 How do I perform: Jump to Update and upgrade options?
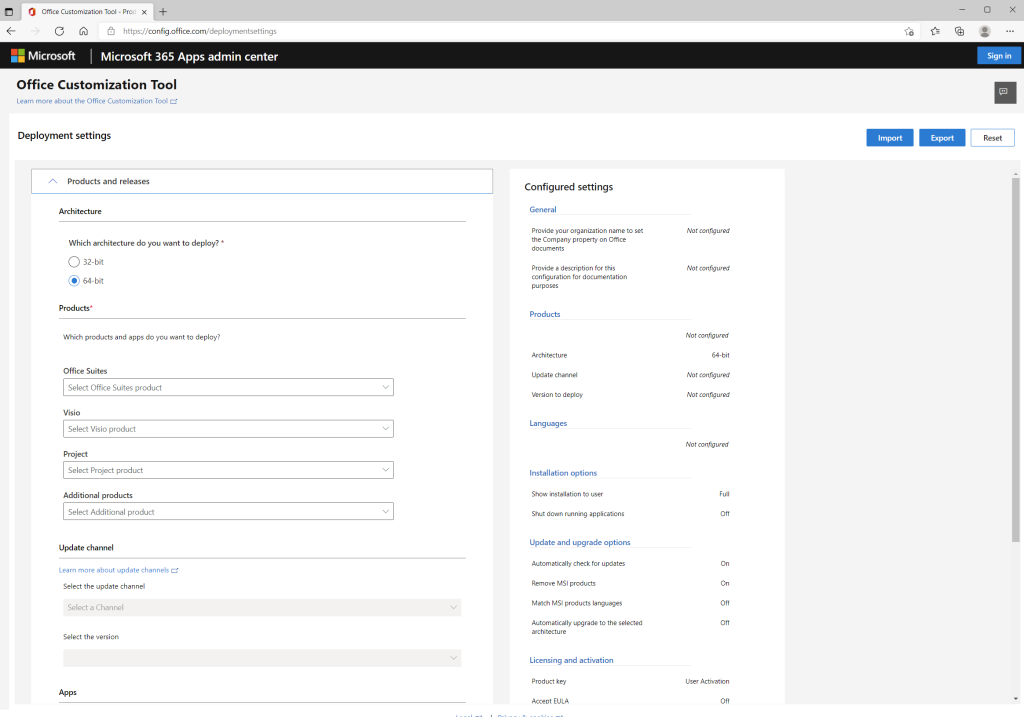(580, 542)
